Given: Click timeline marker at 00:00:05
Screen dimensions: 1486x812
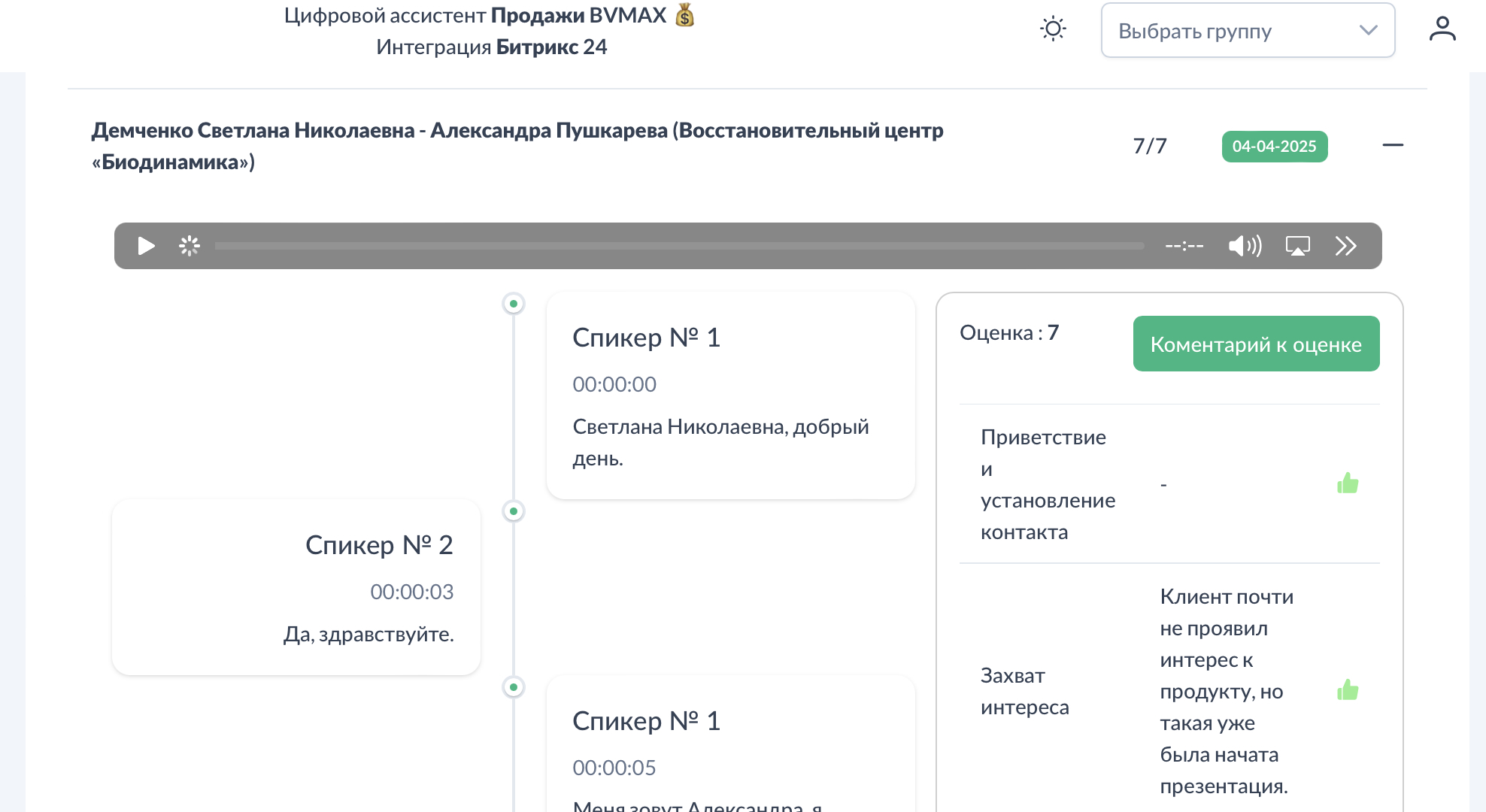Looking at the screenshot, I should pos(514,687).
